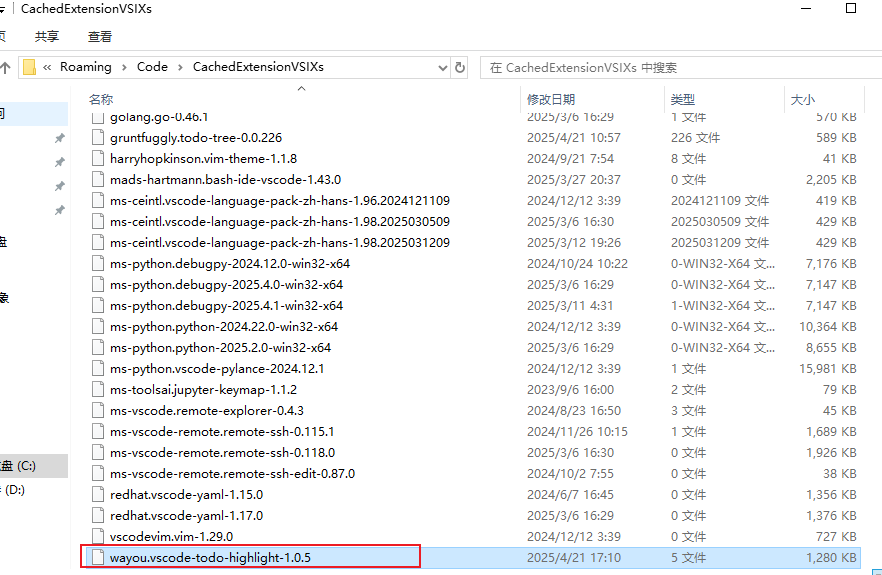Go up one folder level with the arrow
This screenshot has height=575, width=882.
click(6, 68)
